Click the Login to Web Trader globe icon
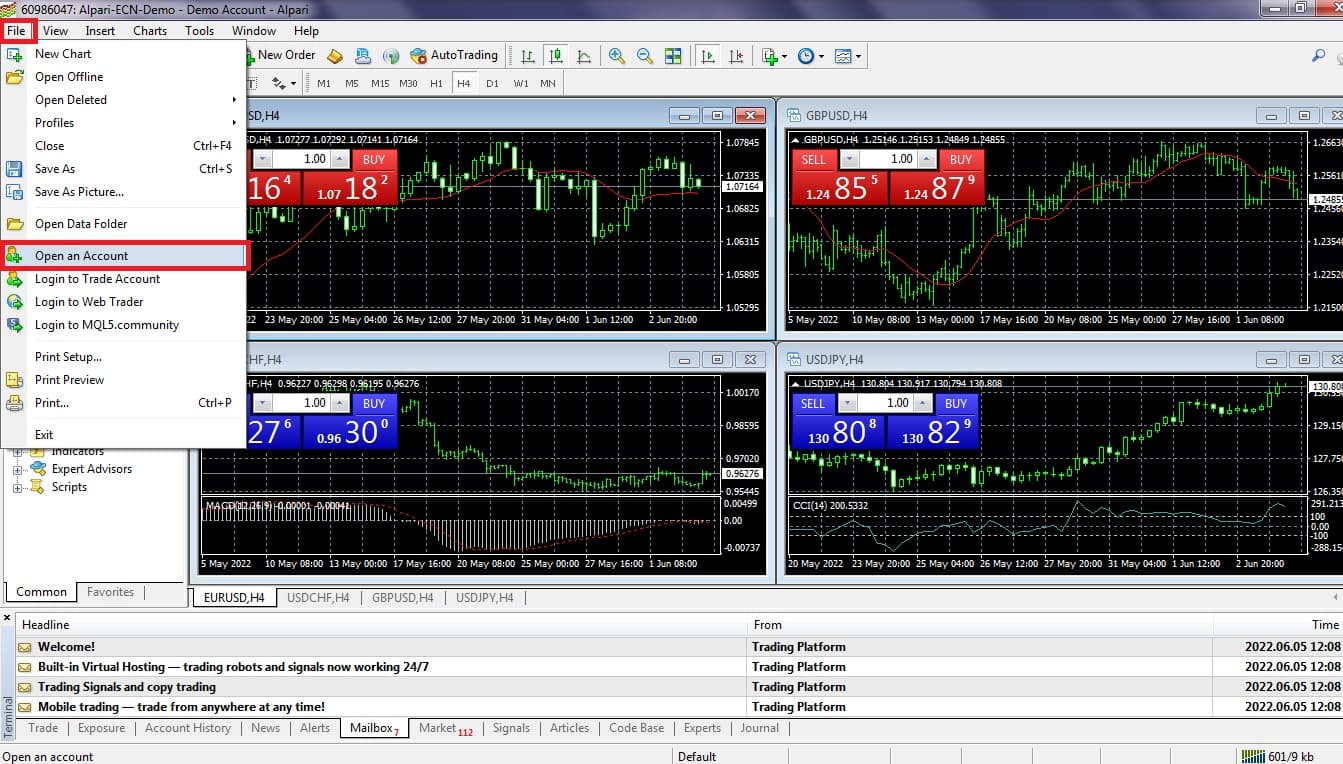This screenshot has width=1343, height=764. click(15, 302)
